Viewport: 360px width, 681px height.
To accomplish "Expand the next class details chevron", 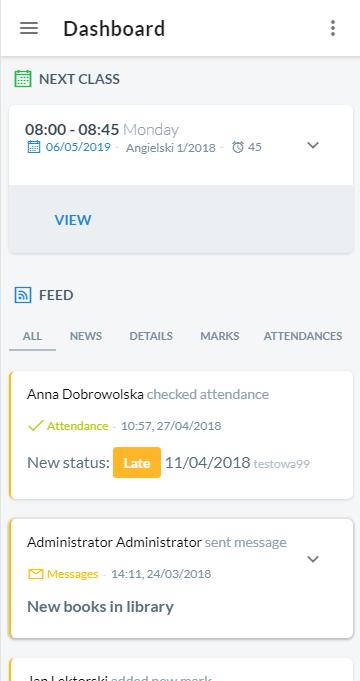I will coord(313,145).
